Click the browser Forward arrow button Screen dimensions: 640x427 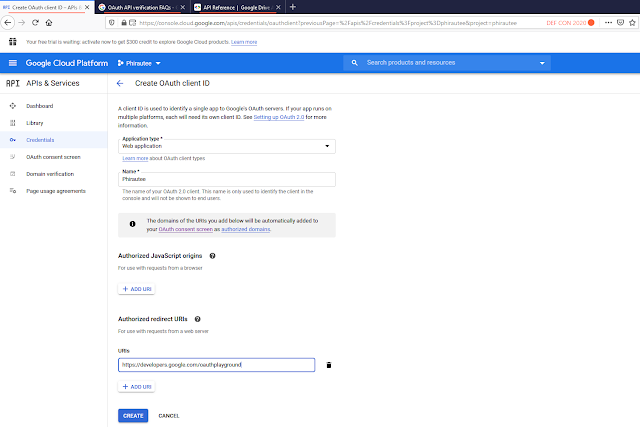(22, 22)
